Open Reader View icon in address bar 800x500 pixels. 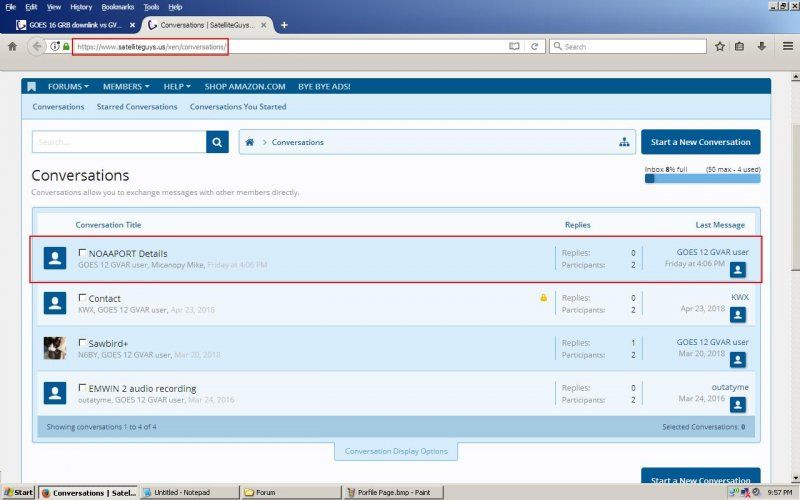(514, 46)
